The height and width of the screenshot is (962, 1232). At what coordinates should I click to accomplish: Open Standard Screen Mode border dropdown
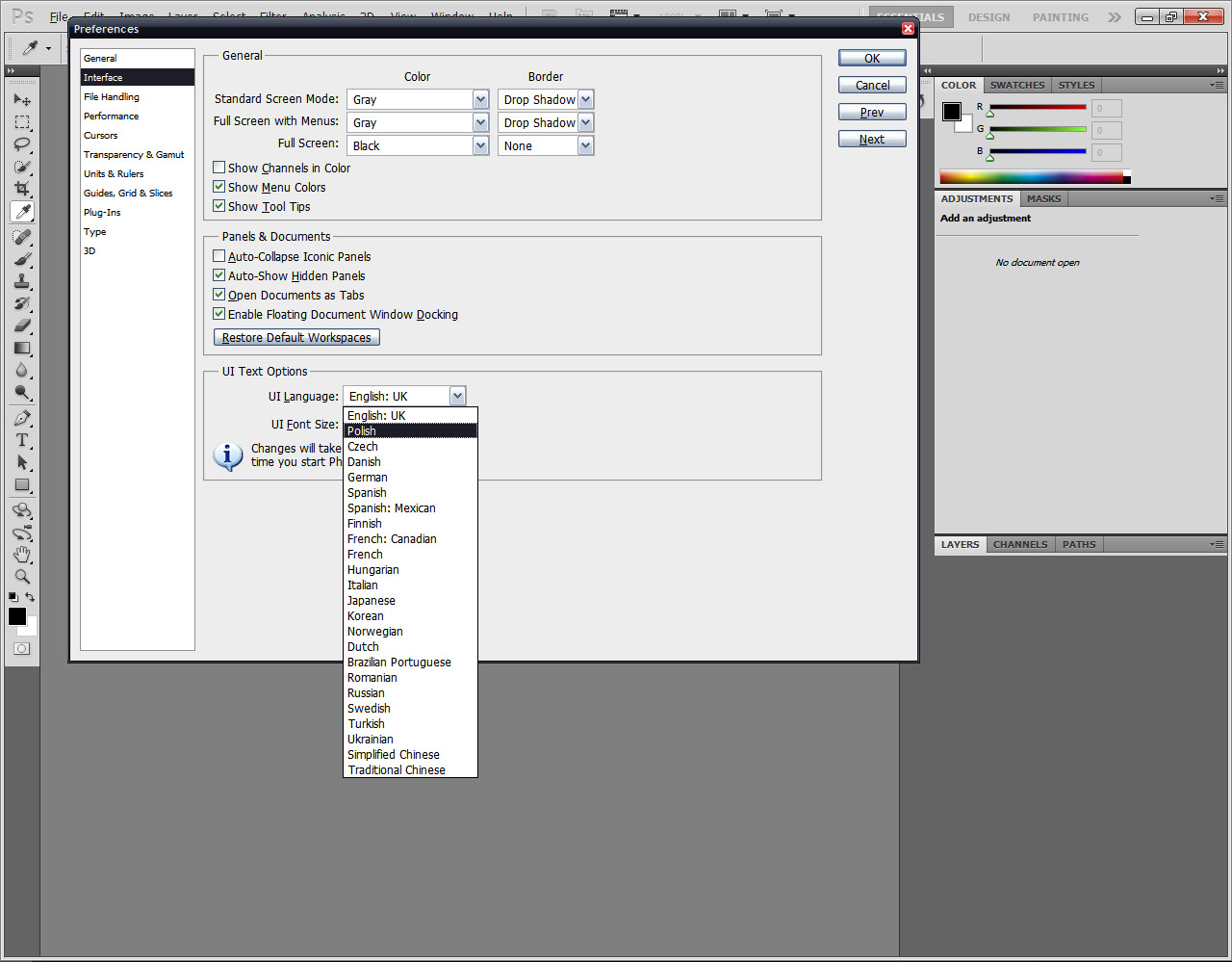(546, 99)
